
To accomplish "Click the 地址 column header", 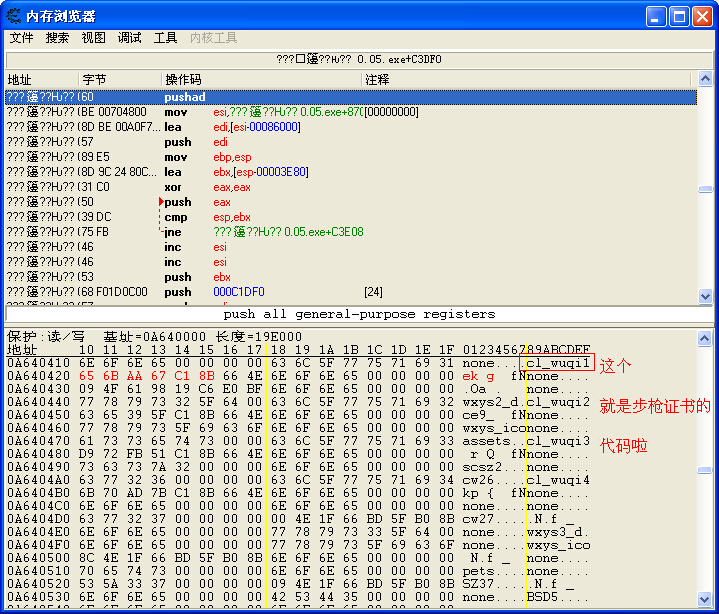I will coord(42,80).
